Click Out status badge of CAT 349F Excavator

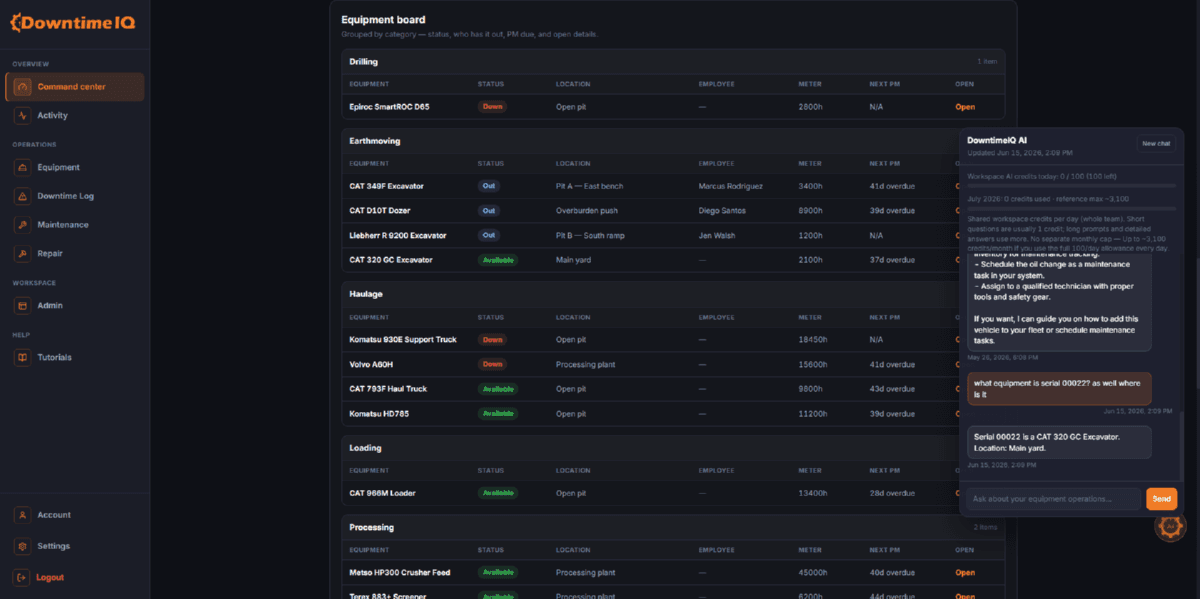(x=489, y=186)
